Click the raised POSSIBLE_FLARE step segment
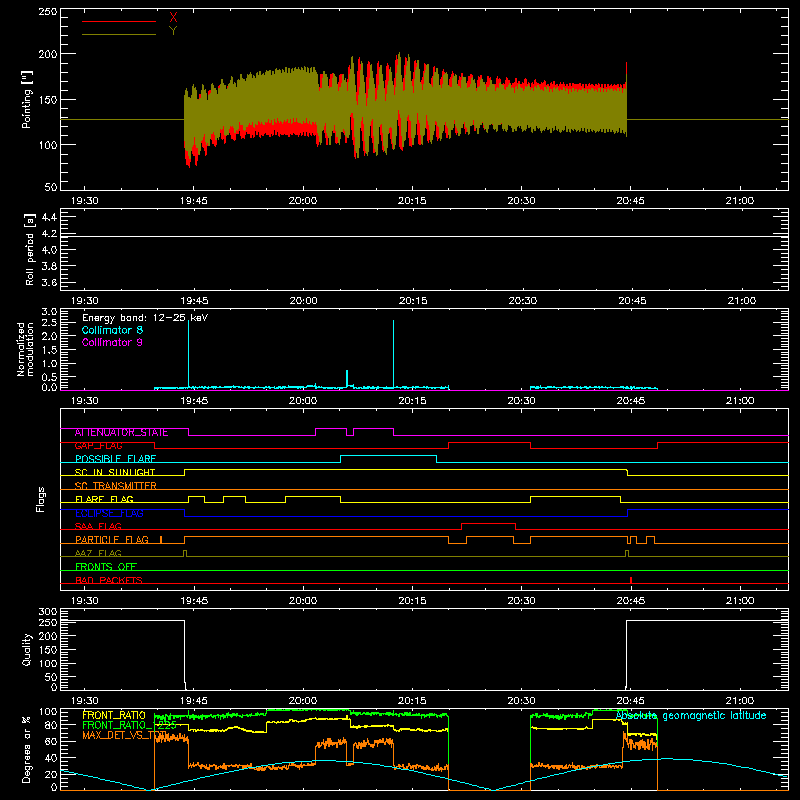This screenshot has width=800, height=800. 388,456
